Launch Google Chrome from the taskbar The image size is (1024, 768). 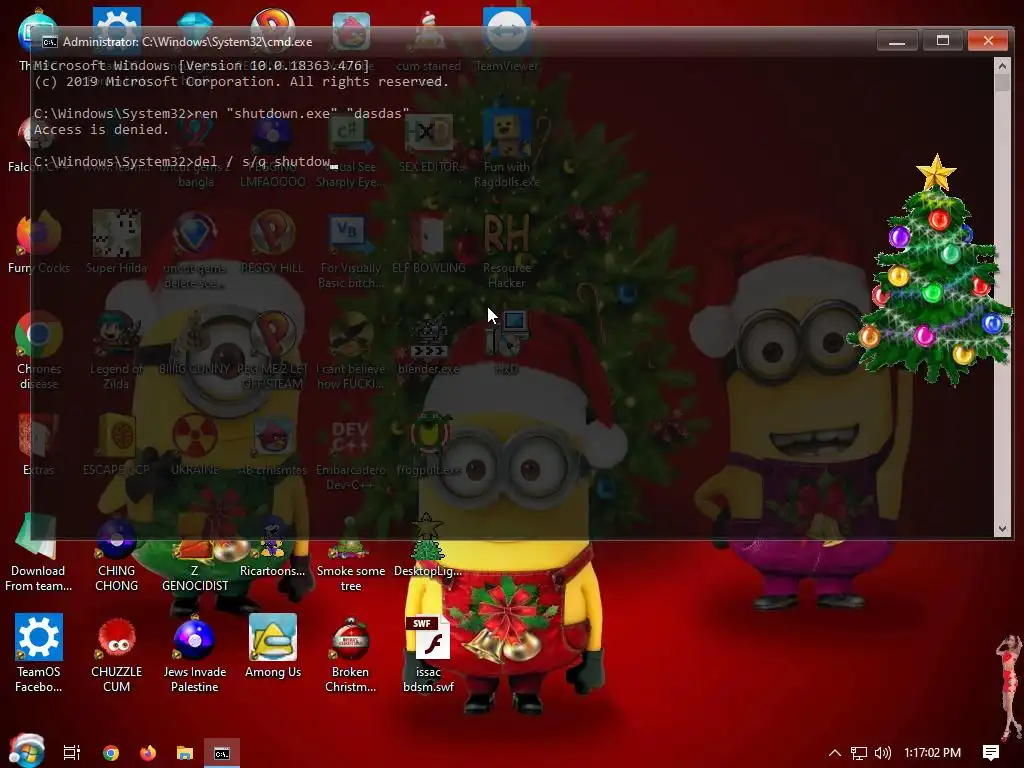tap(111, 753)
